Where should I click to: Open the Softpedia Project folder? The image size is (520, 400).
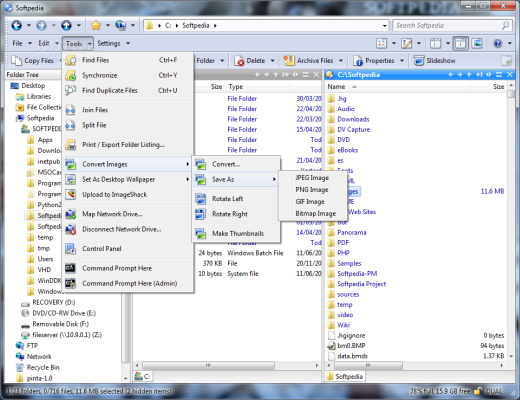coord(361,284)
